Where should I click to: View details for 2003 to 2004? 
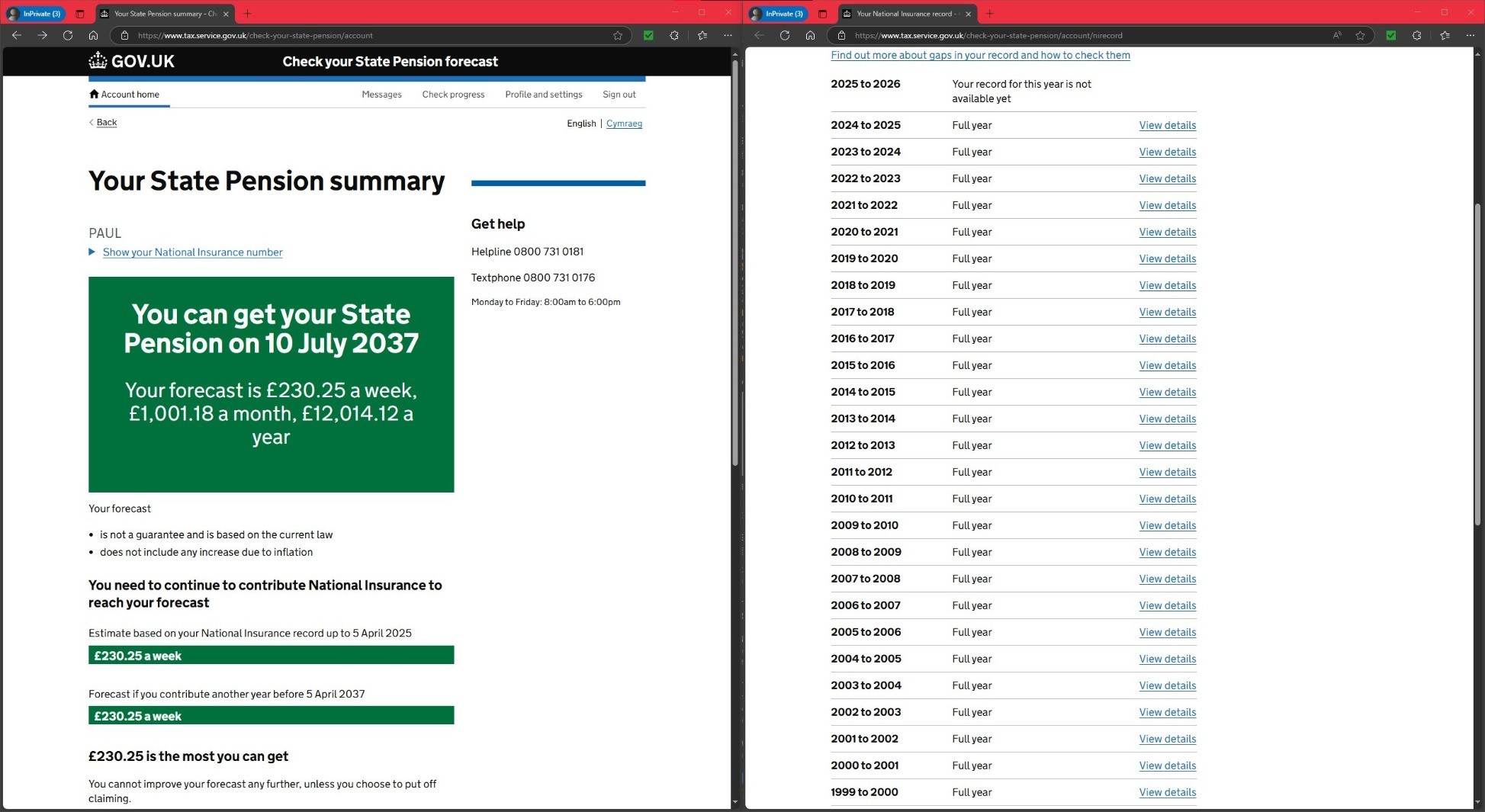coord(1167,685)
